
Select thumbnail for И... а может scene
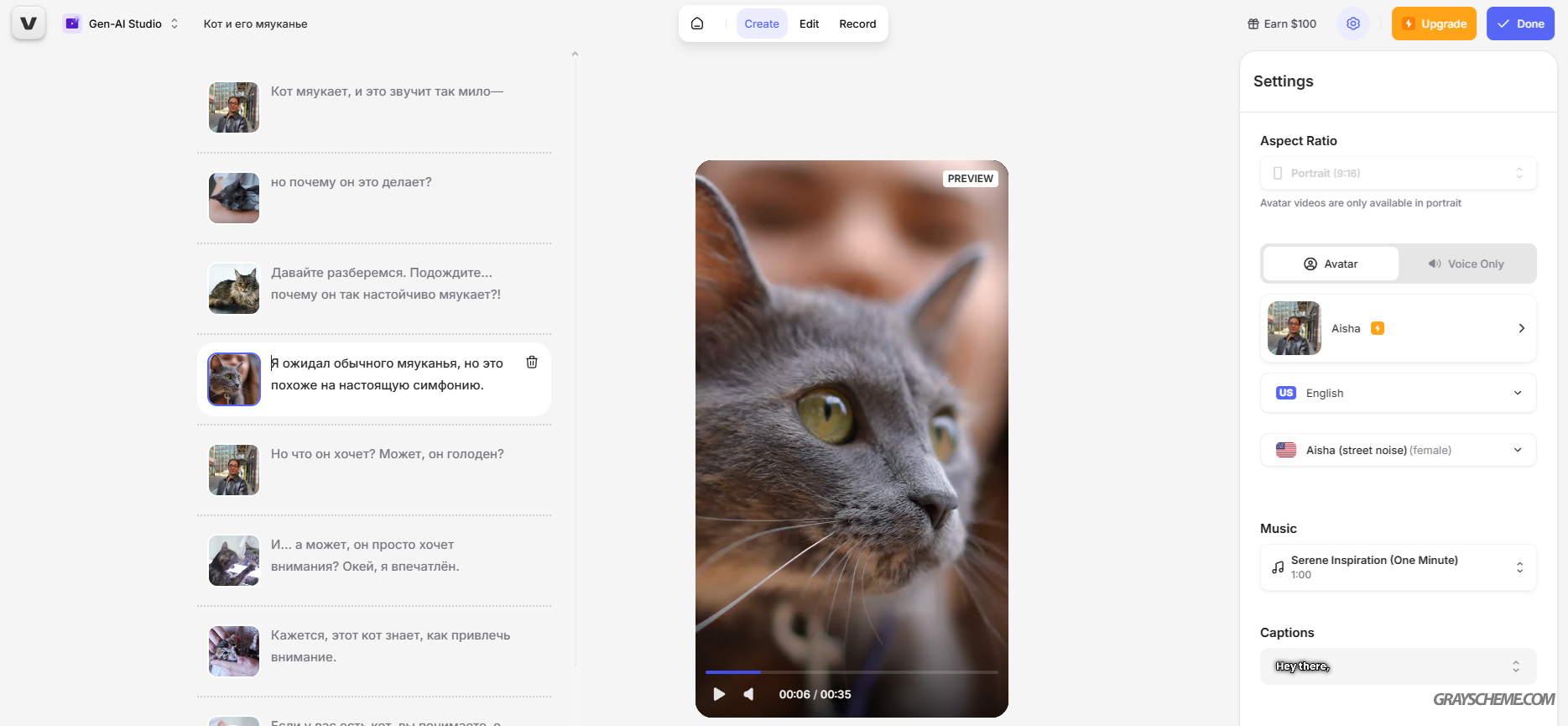234,561
